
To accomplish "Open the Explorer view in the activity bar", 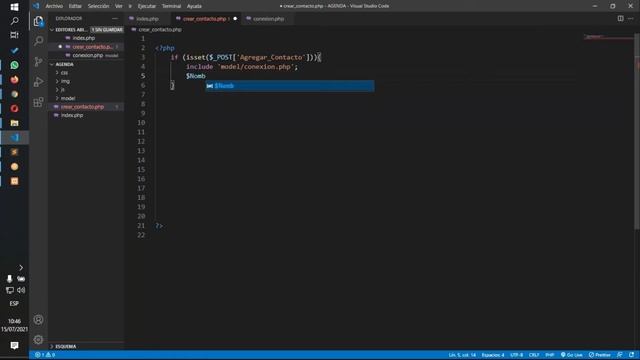I will click(x=38, y=21).
